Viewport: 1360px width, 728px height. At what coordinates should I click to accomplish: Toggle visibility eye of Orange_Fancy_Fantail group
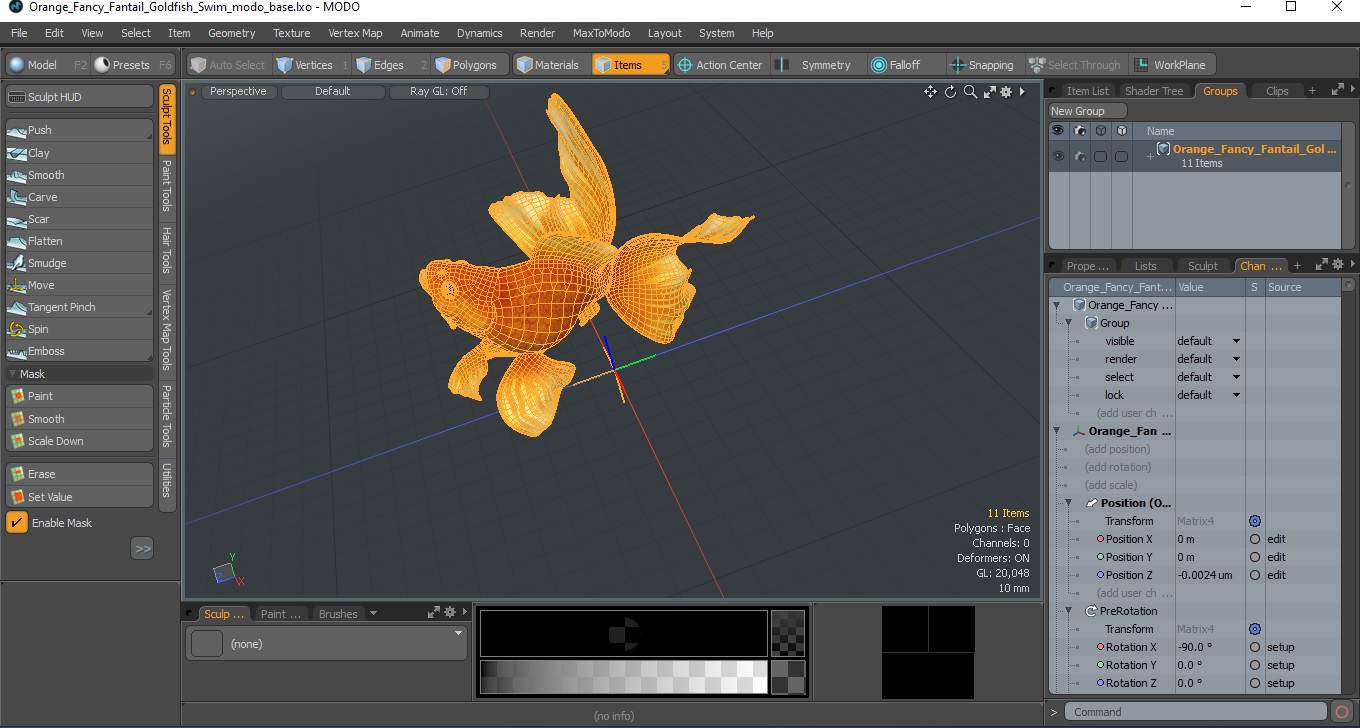tap(1058, 156)
